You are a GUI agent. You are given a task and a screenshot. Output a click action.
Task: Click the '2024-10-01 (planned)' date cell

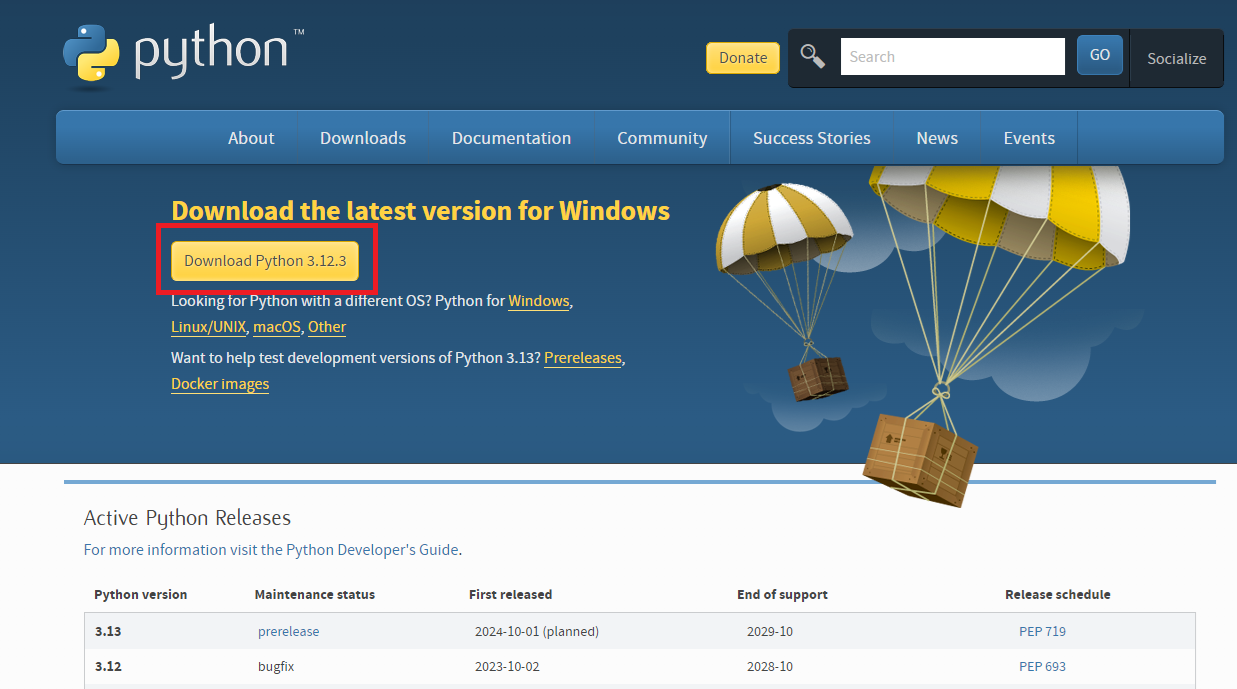click(x=537, y=632)
